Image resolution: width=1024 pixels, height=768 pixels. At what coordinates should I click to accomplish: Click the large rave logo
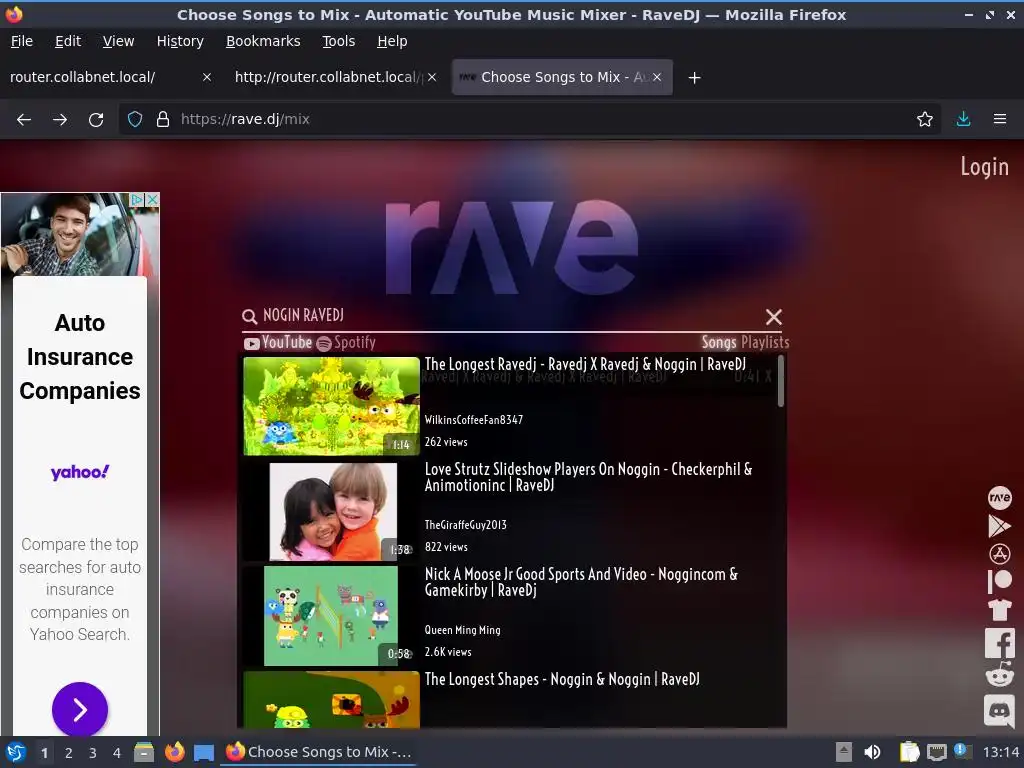(x=511, y=247)
